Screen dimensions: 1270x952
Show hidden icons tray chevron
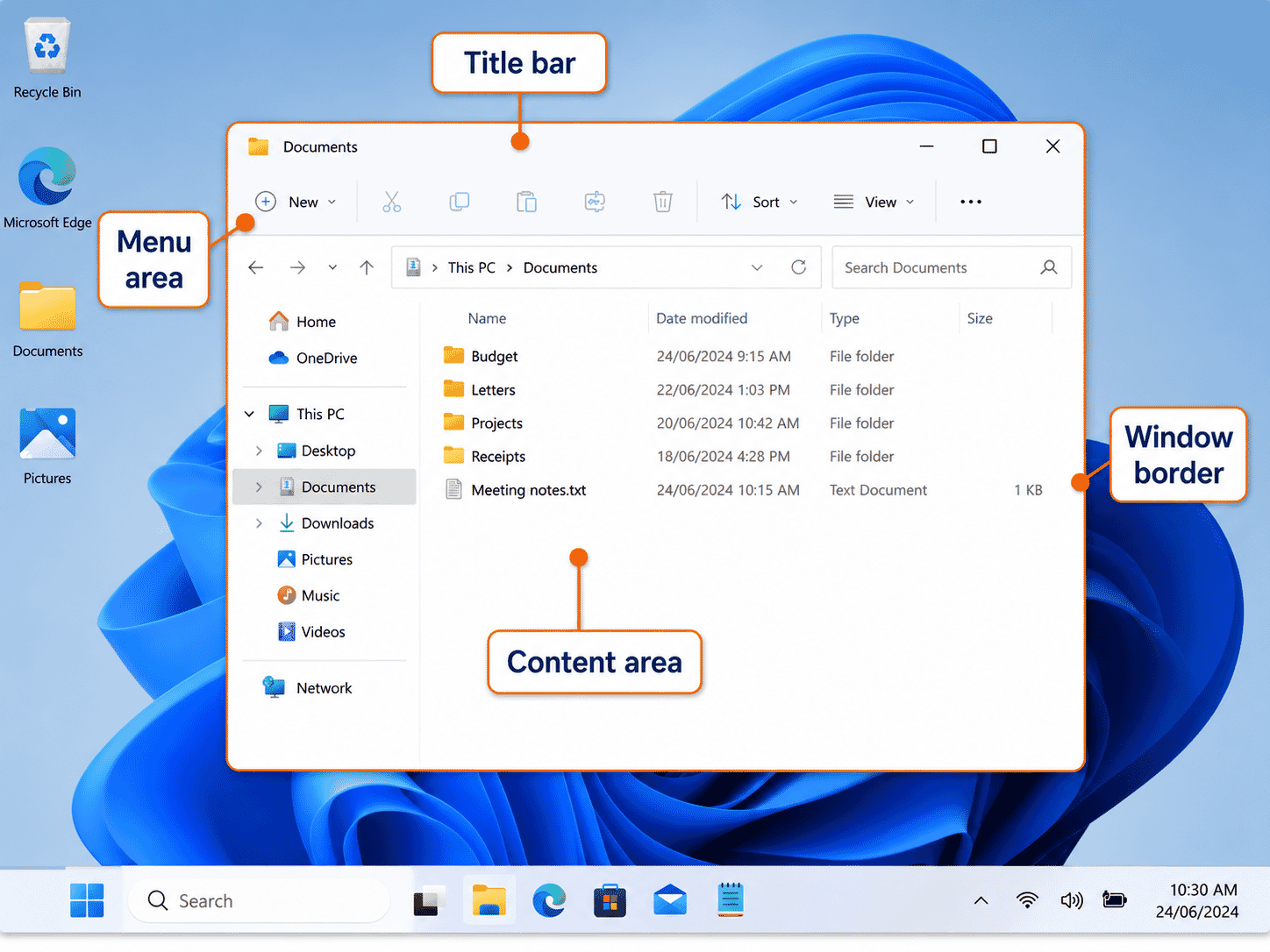[981, 900]
